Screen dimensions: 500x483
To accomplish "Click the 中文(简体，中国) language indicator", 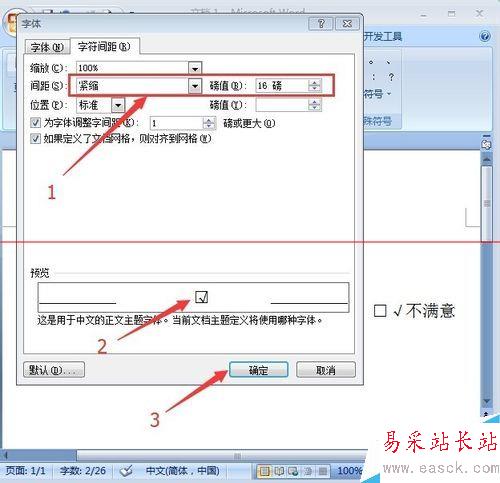I will pyautogui.click(x=183, y=471).
